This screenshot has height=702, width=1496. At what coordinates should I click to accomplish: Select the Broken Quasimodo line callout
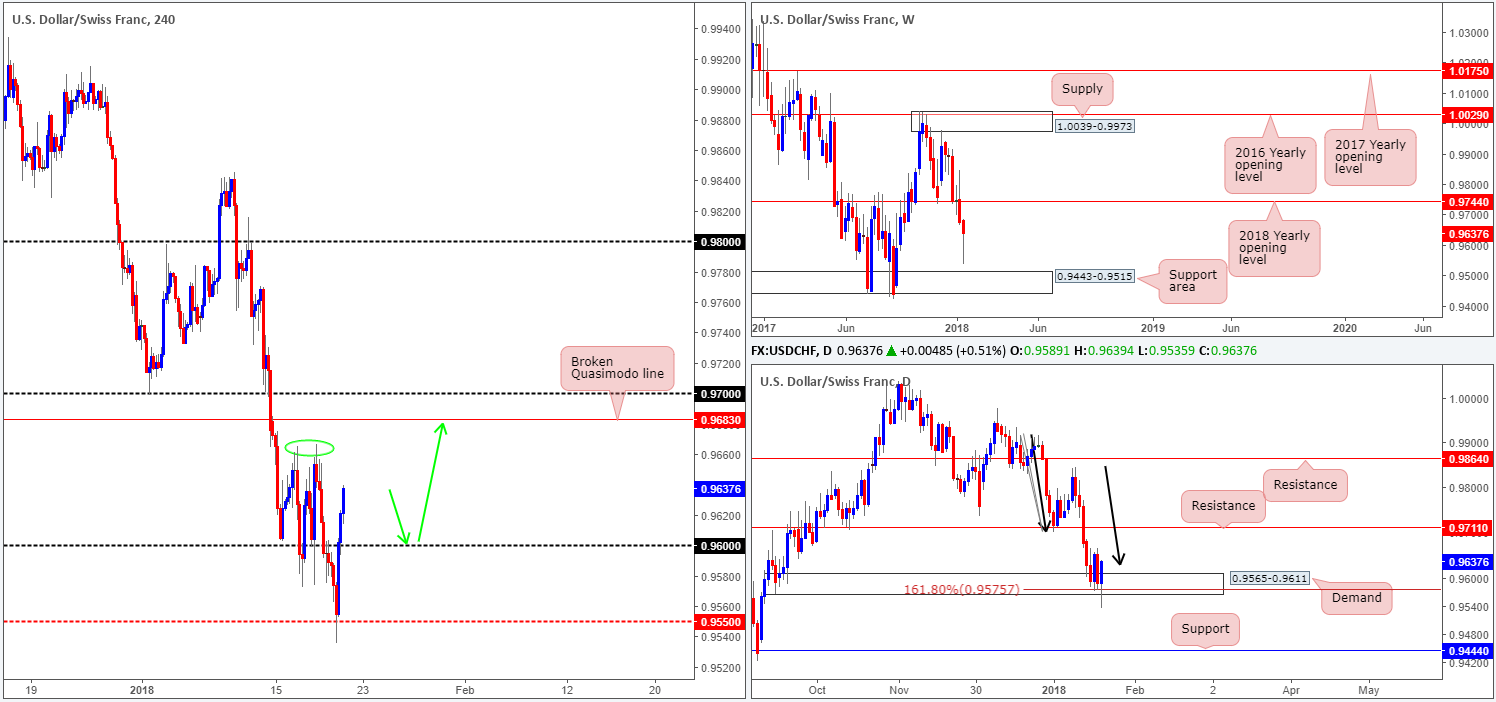(617, 370)
